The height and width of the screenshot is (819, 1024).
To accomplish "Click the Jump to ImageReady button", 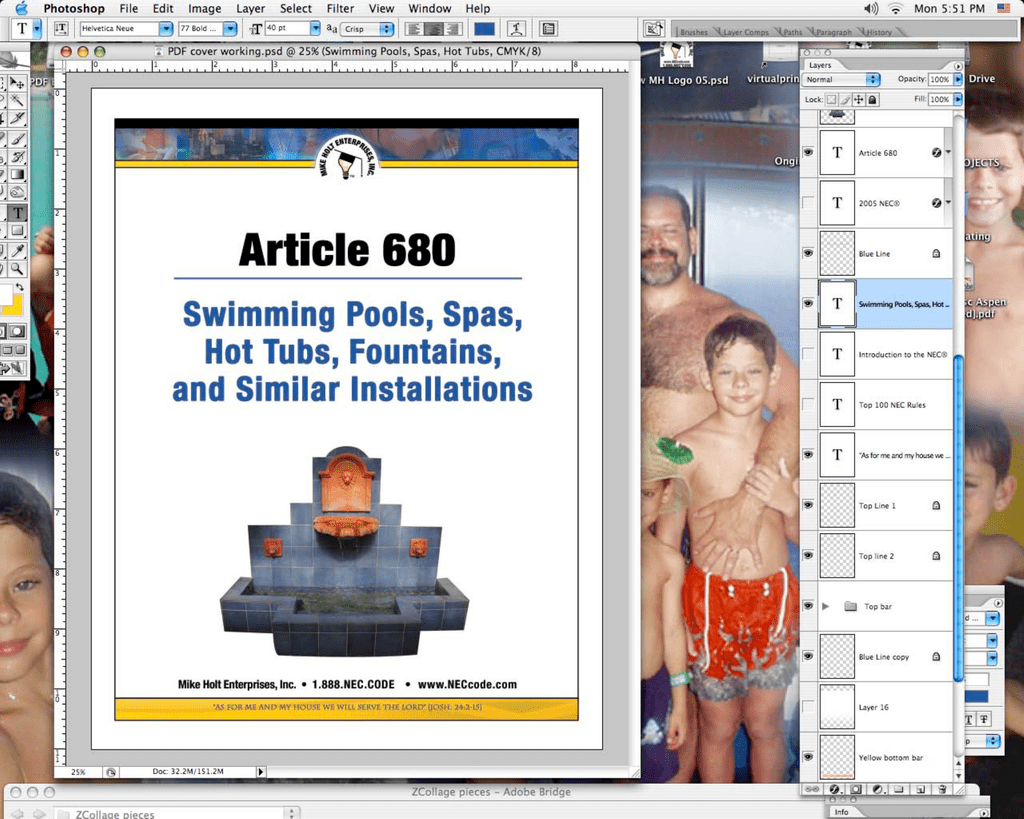I will click(12, 369).
